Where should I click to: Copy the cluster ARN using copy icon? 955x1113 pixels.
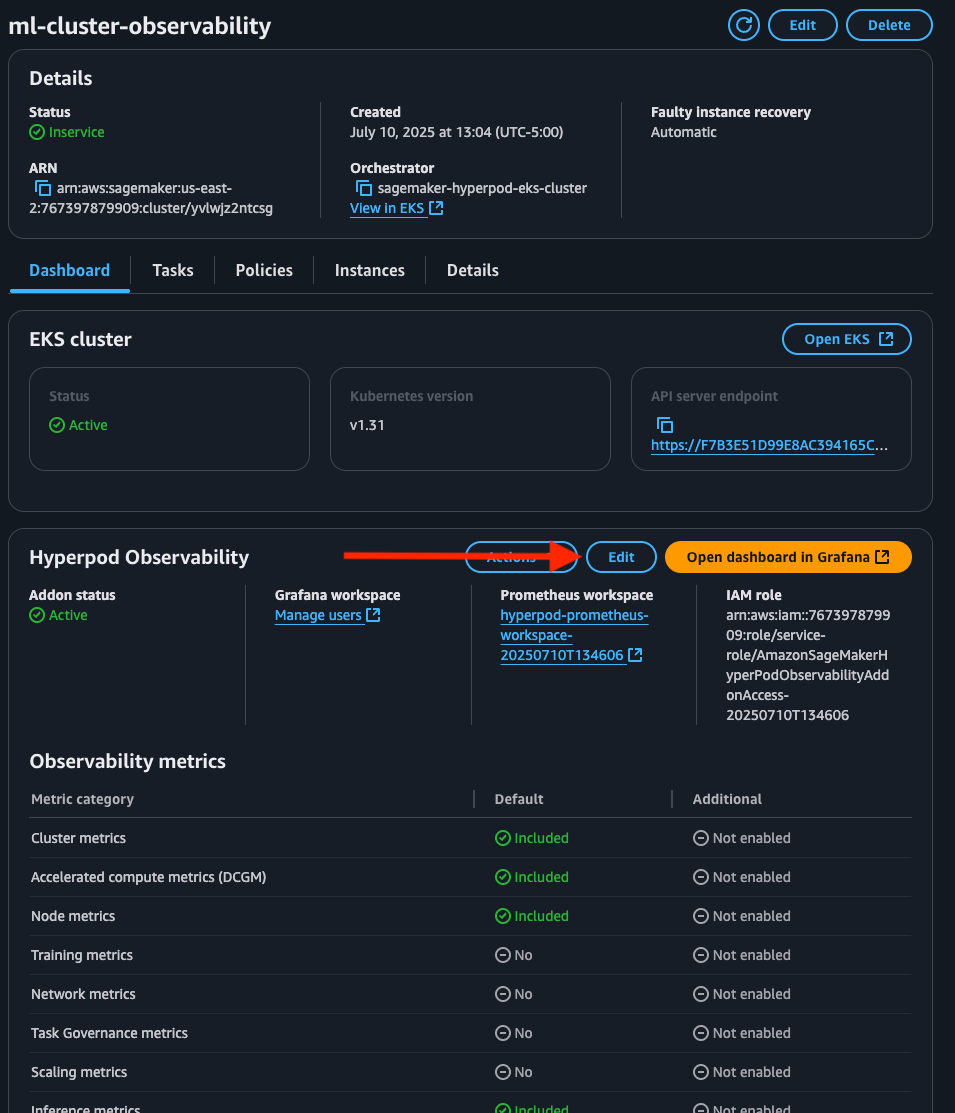click(x=43, y=188)
